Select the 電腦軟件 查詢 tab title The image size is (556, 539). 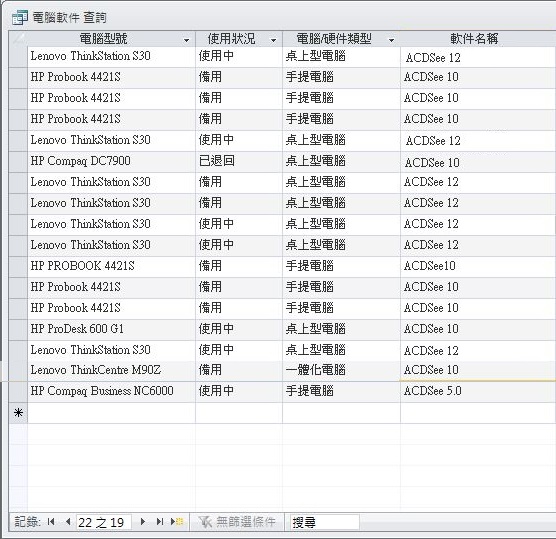[x=70, y=17]
